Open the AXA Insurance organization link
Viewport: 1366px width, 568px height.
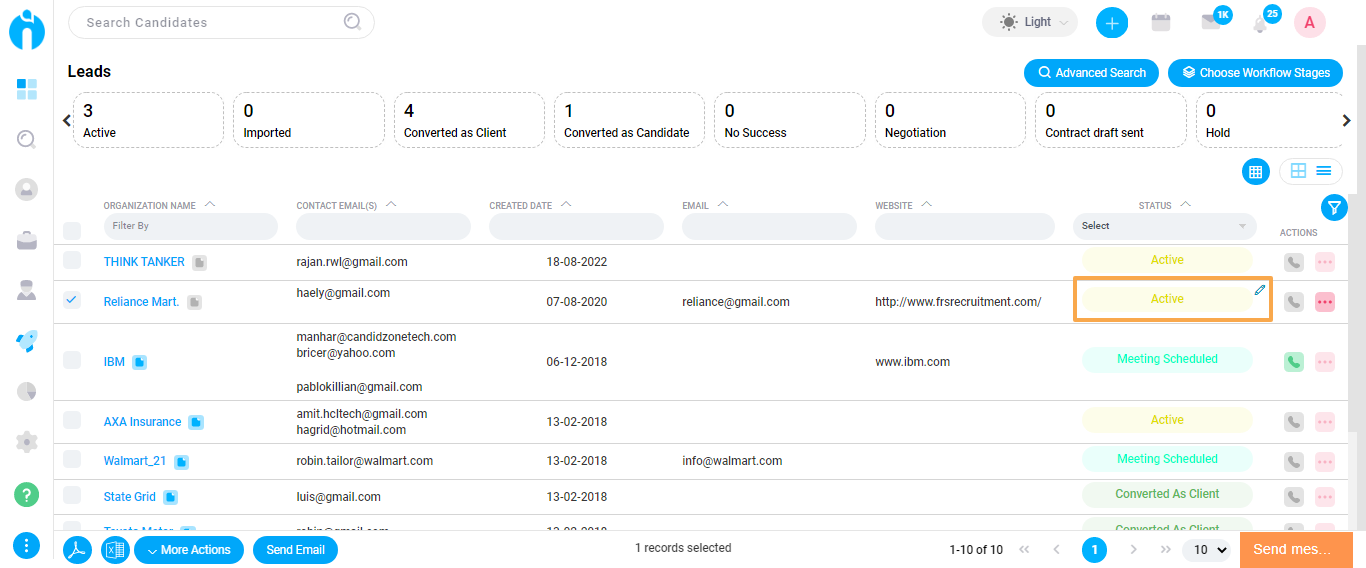click(143, 422)
